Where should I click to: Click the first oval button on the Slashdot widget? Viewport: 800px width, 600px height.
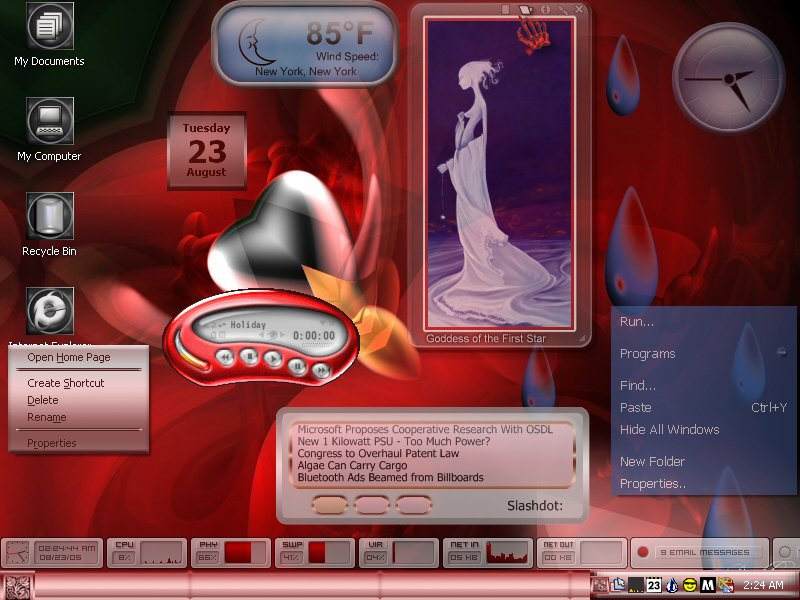(x=330, y=505)
